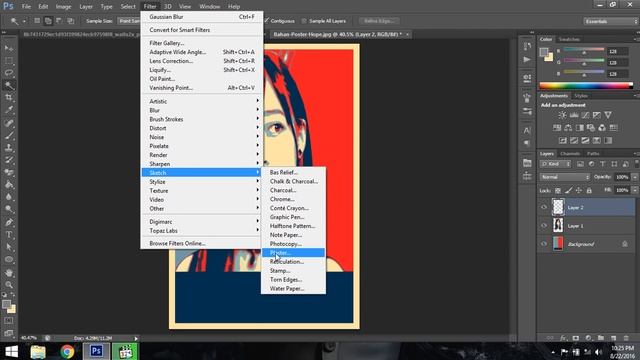Open the collapsed Character panel icon
The height and width of the screenshot is (360, 640).
click(527, 131)
